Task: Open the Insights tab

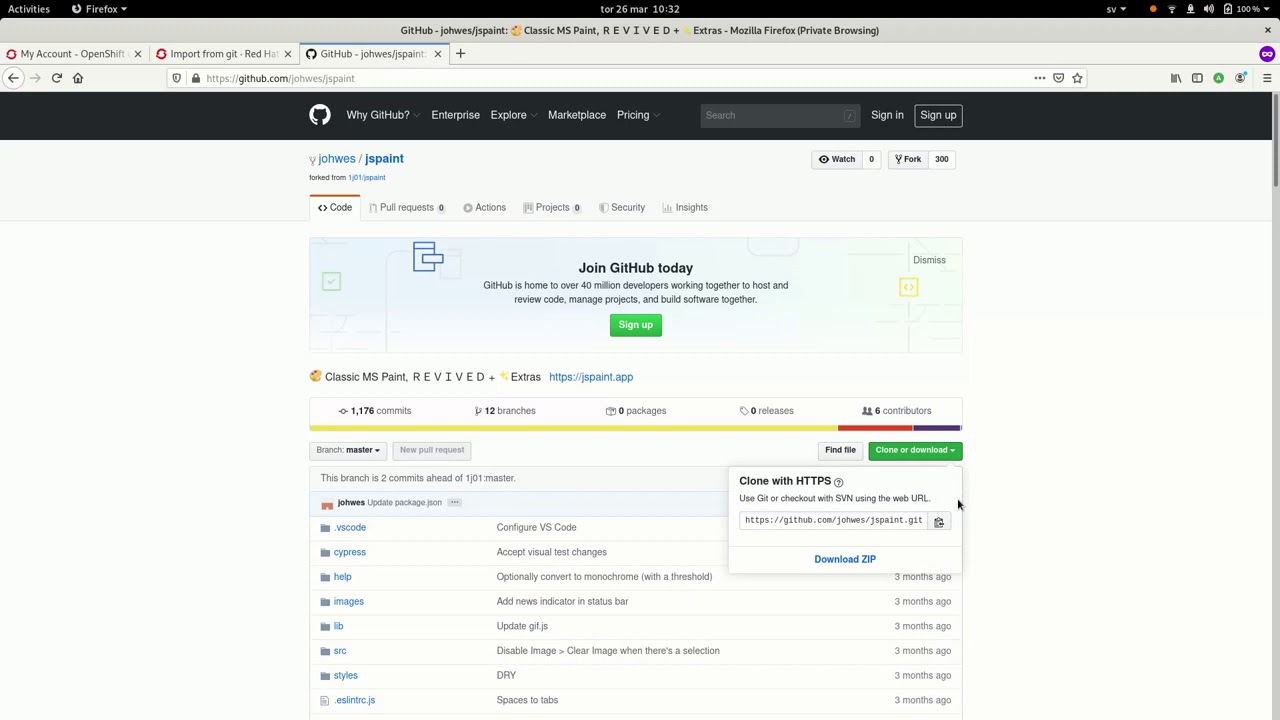Action: (x=685, y=207)
